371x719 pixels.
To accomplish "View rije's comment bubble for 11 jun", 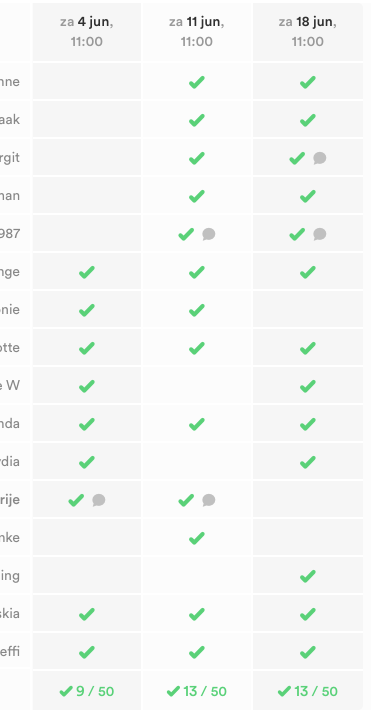I will point(209,500).
